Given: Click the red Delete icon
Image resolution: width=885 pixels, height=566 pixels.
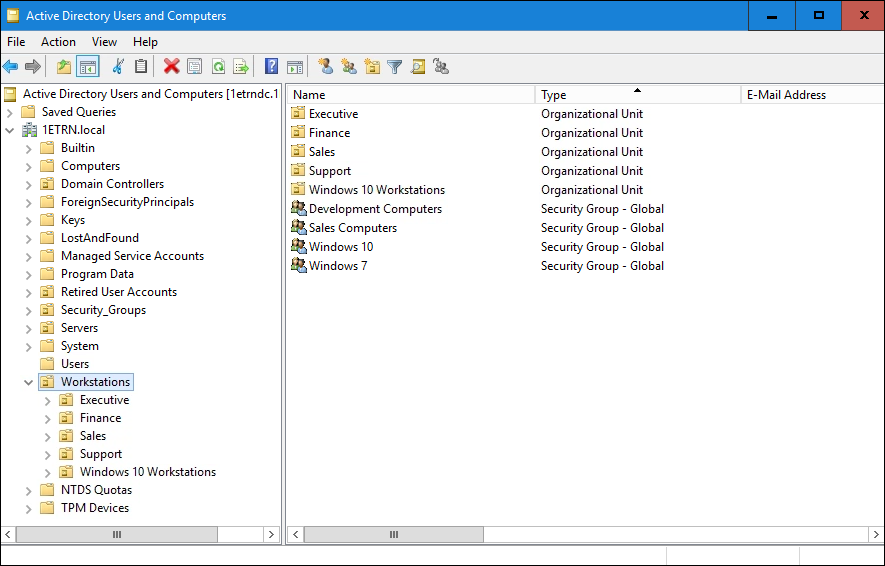Looking at the screenshot, I should tap(171, 67).
